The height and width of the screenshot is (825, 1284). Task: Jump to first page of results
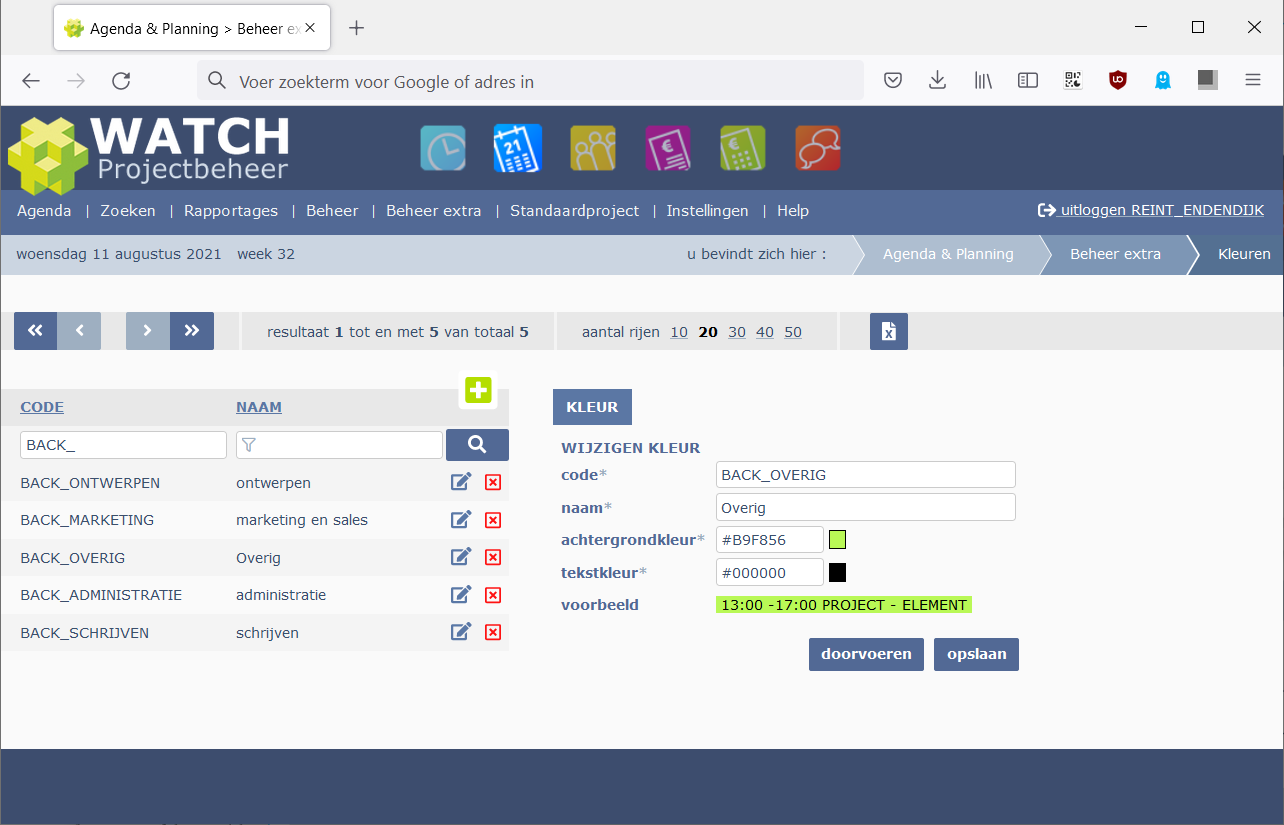[35, 331]
